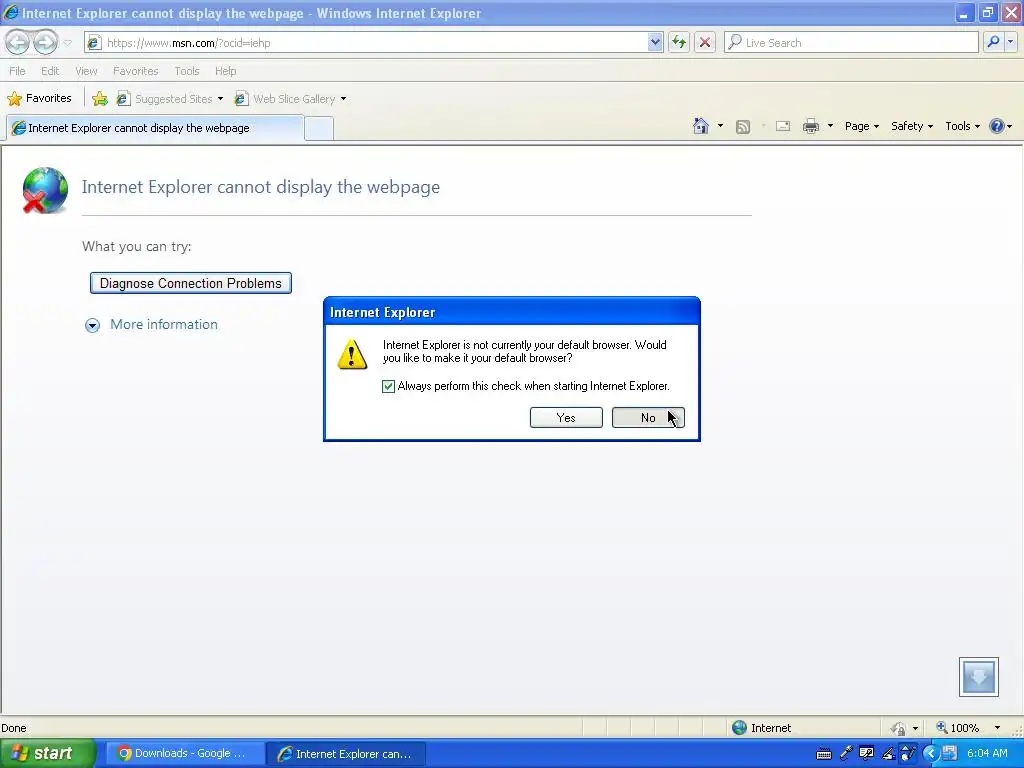Viewport: 1024px width, 768px height.
Task: Open the Favorites menu
Action: [136, 71]
